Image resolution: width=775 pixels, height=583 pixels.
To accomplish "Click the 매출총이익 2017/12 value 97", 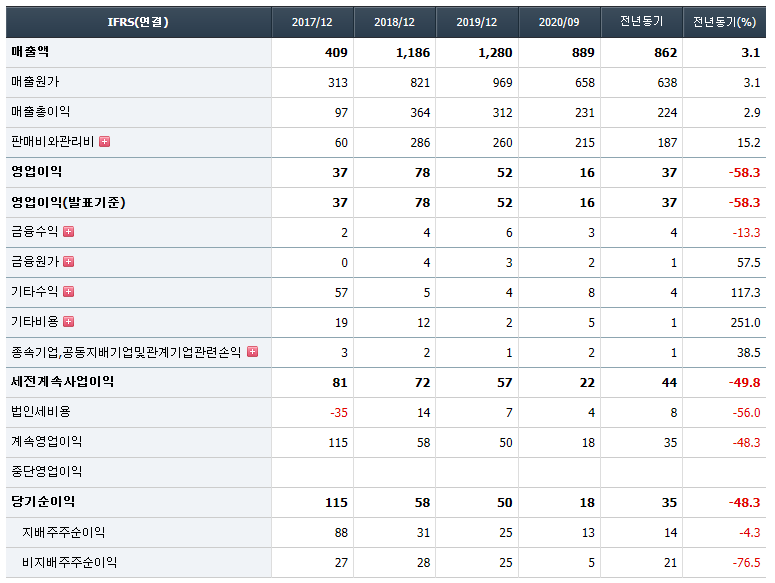I will (341, 113).
